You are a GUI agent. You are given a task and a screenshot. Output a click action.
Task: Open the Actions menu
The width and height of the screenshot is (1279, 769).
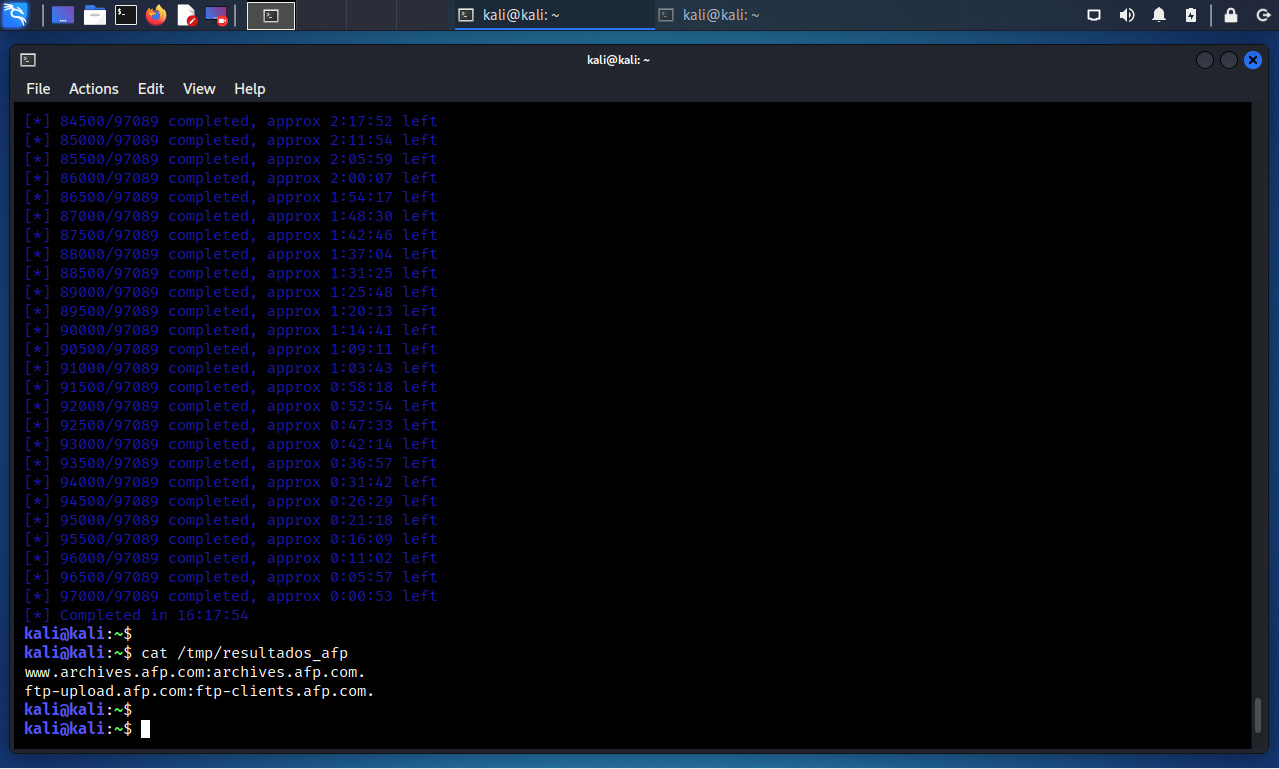coord(94,89)
